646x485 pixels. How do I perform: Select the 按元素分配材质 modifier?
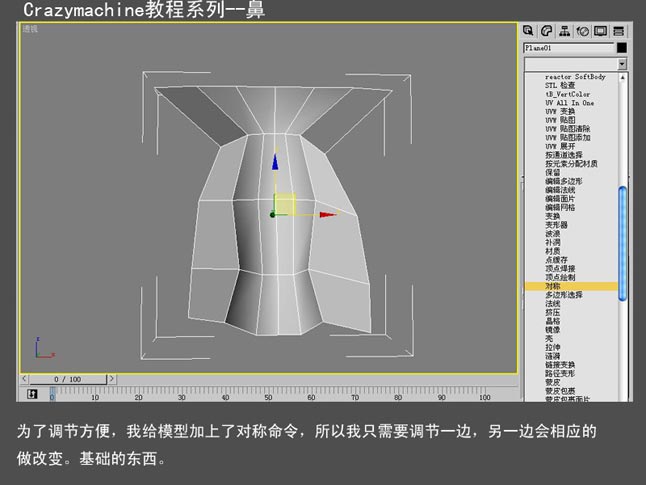(x=571, y=164)
